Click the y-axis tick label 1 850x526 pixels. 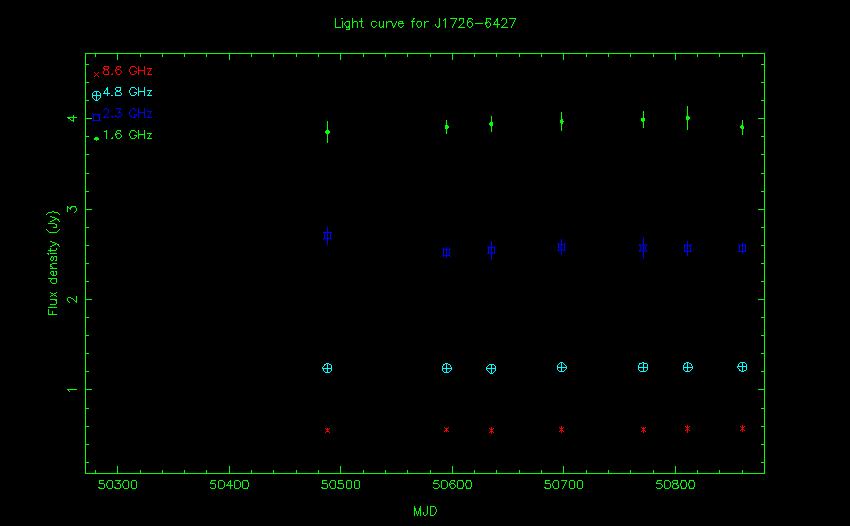click(72, 389)
